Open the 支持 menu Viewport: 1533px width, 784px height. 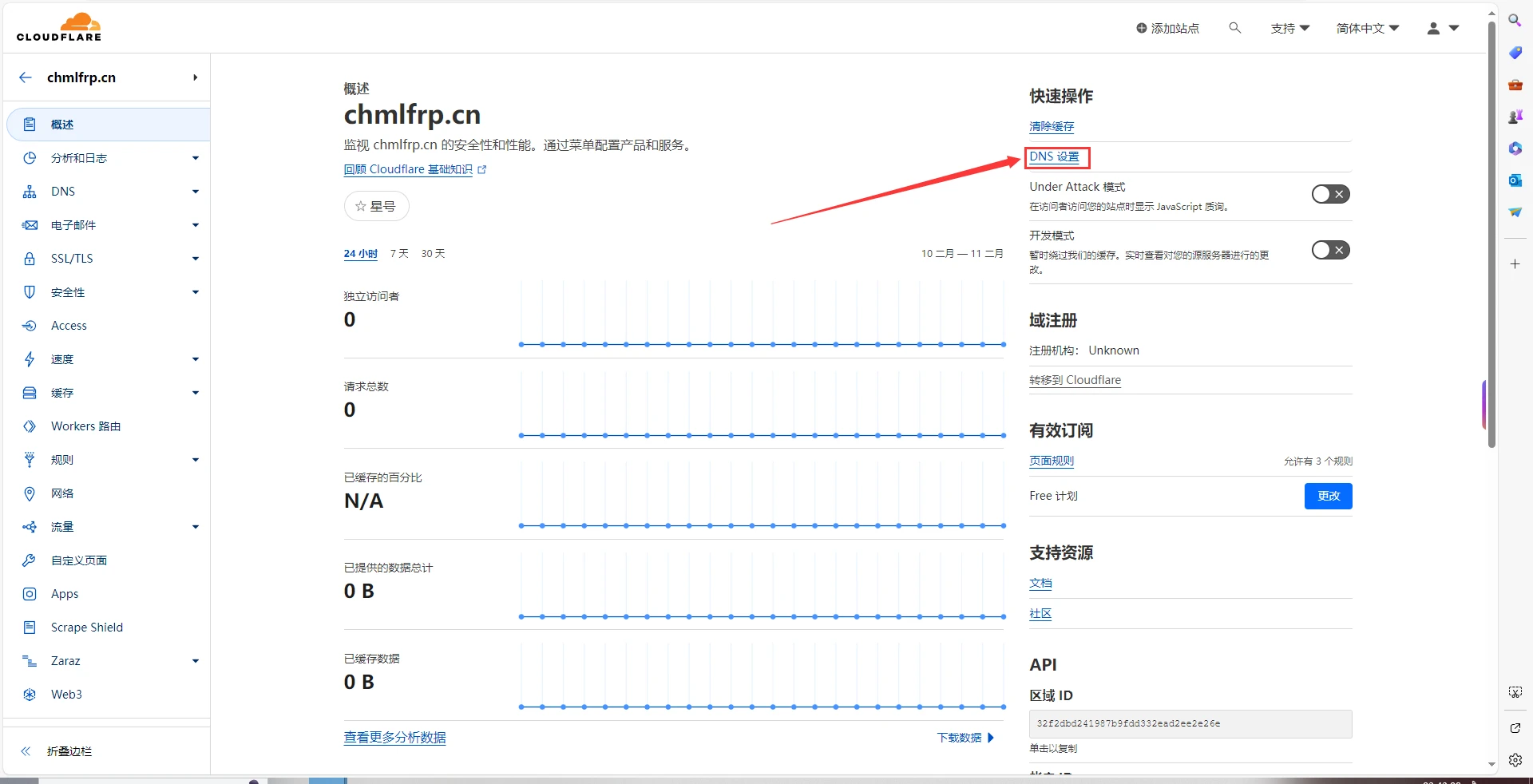1289,28
